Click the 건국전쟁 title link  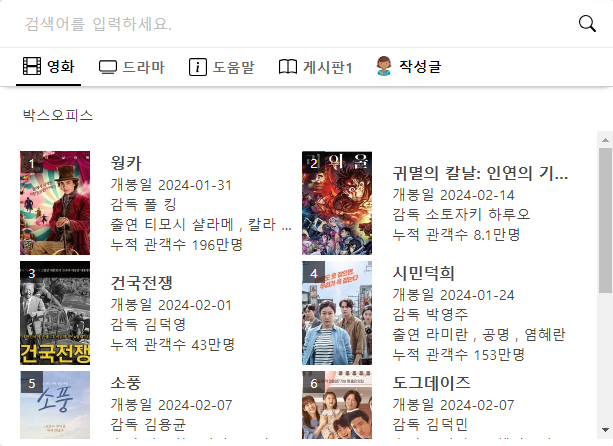click(142, 283)
